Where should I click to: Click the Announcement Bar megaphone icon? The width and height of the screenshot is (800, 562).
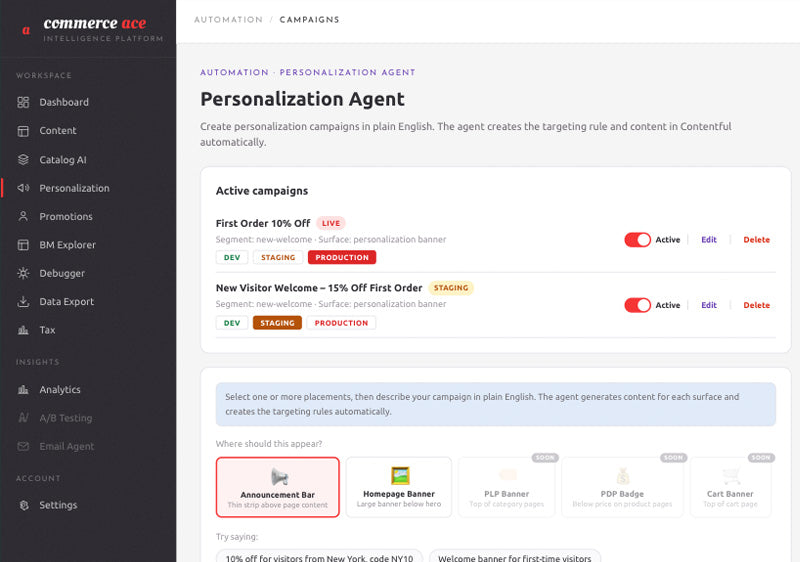[x=279, y=477]
